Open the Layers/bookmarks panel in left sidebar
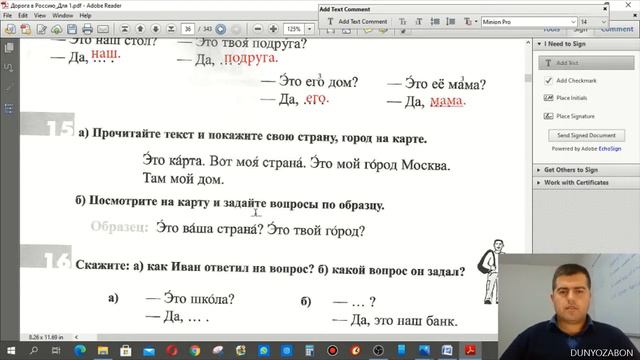 click(x=9, y=109)
